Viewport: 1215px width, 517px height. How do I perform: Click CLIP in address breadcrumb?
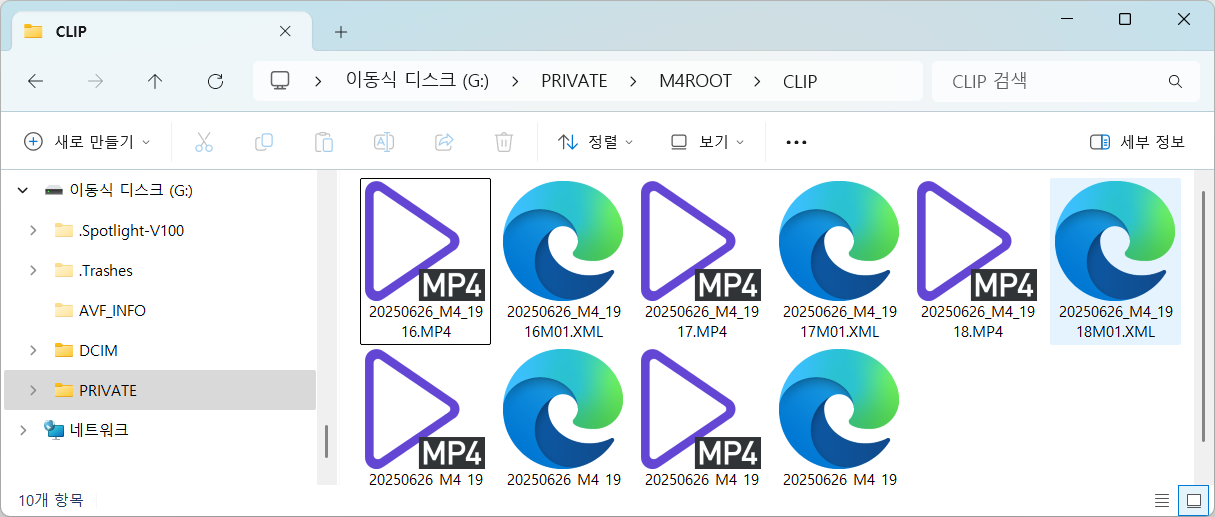799,81
